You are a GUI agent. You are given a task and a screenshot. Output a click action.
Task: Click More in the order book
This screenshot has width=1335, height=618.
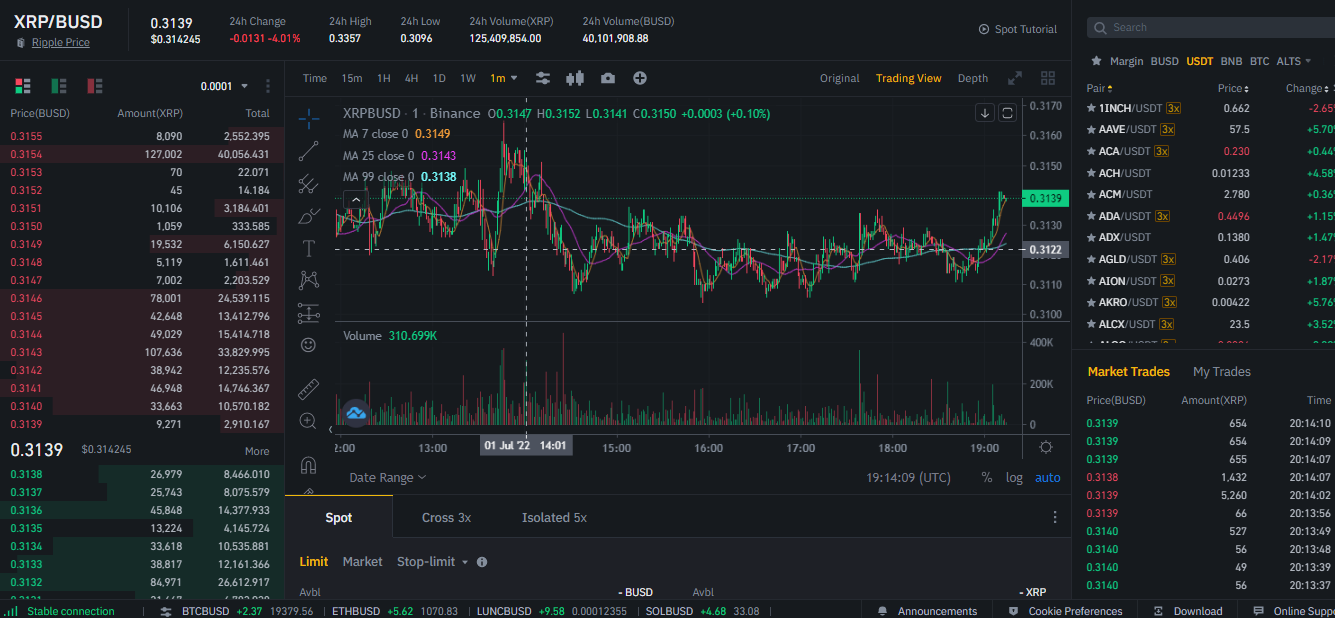point(257,451)
